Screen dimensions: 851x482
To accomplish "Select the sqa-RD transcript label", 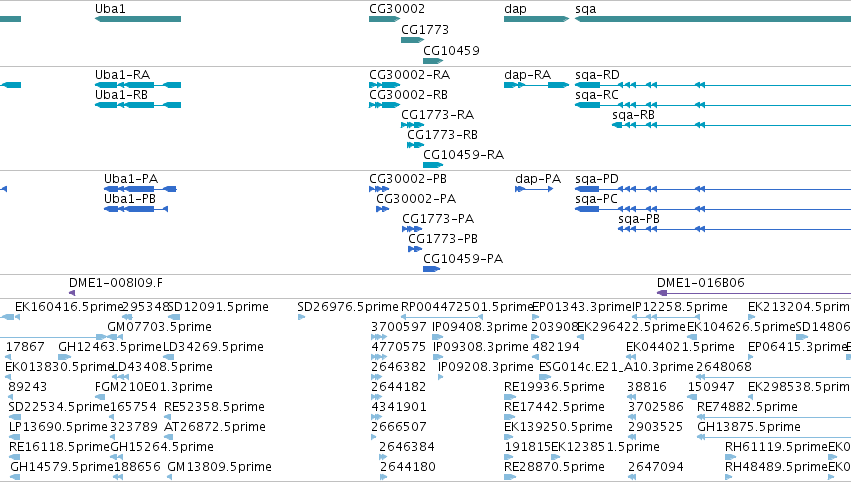I will (x=598, y=75).
